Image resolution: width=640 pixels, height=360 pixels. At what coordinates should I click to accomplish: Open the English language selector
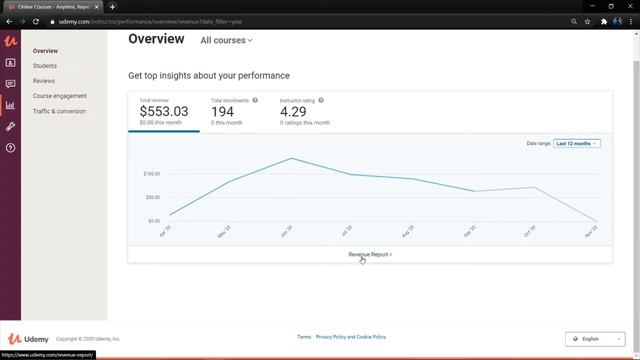click(x=595, y=339)
